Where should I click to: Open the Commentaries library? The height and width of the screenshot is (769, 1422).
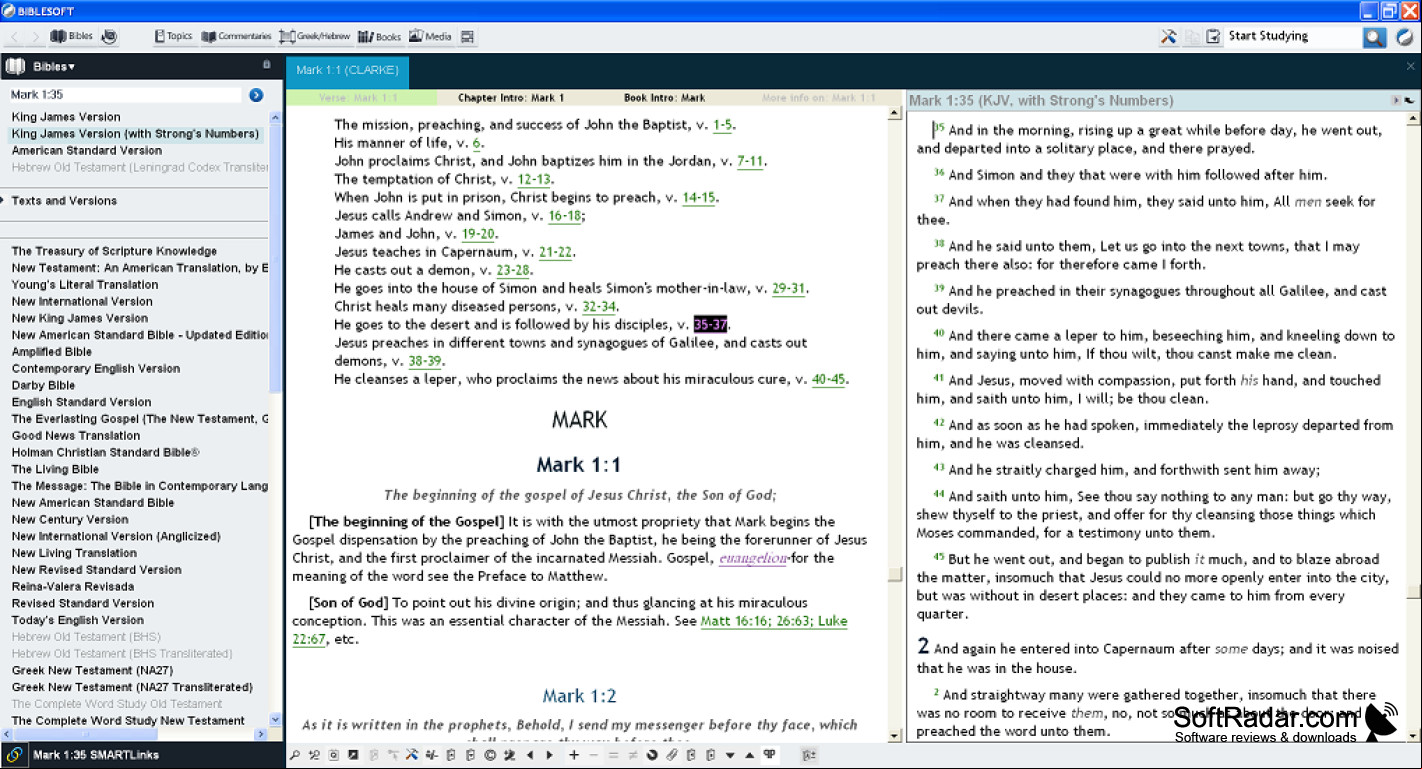pos(236,37)
